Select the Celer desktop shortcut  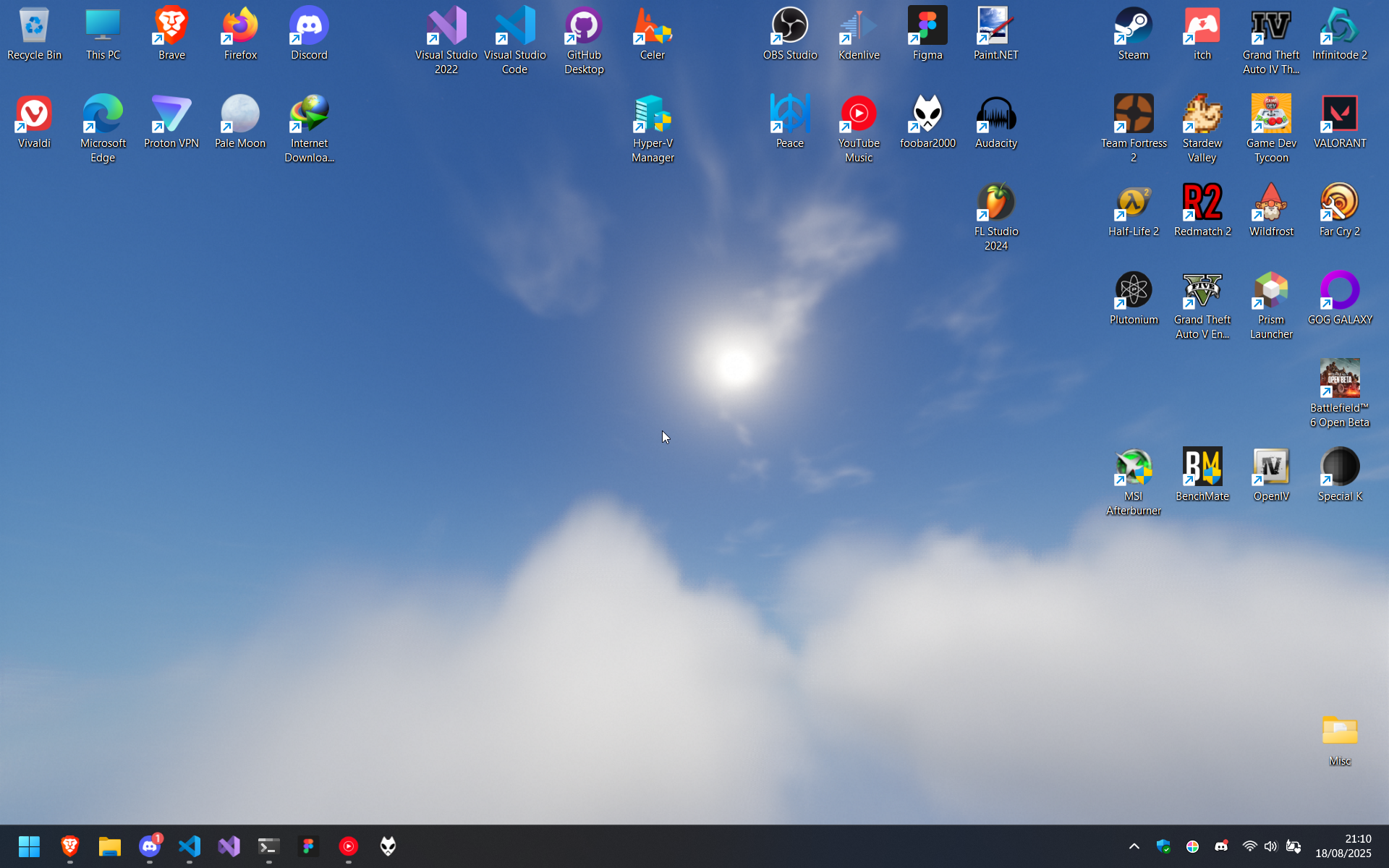pyautogui.click(x=653, y=34)
